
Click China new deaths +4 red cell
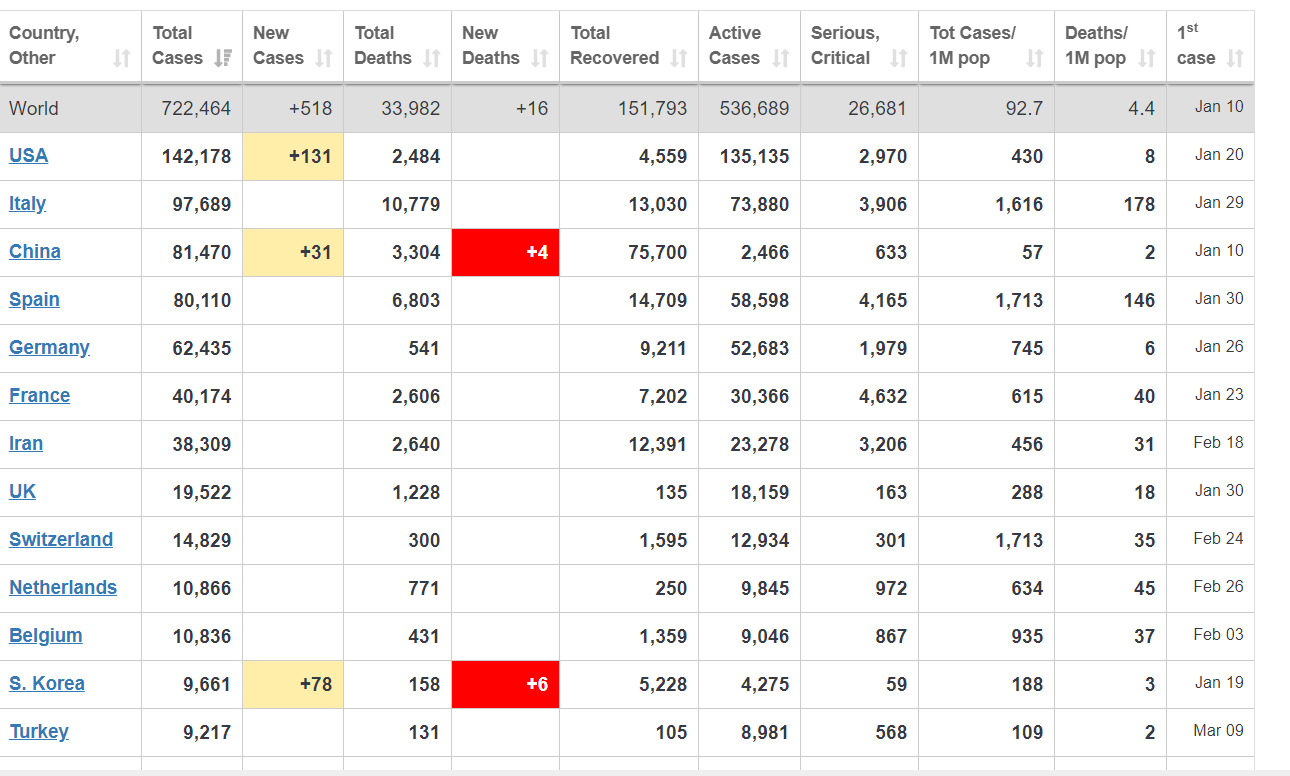[x=505, y=253]
